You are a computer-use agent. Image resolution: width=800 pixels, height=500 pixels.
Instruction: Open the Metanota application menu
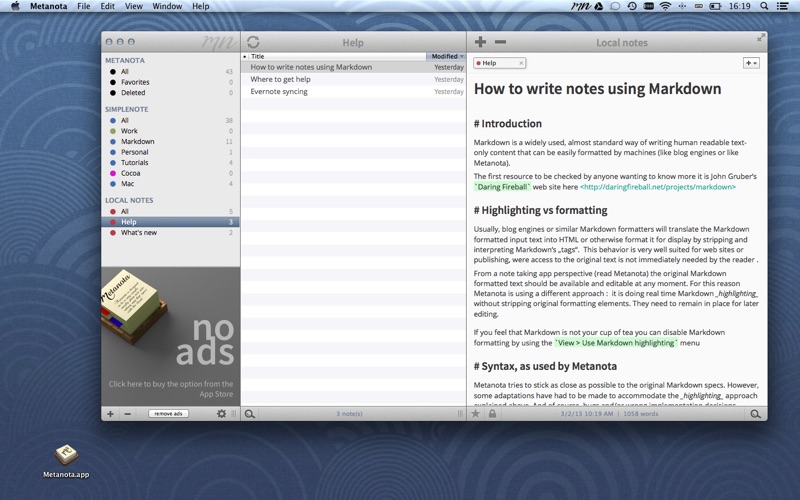[x=48, y=6]
